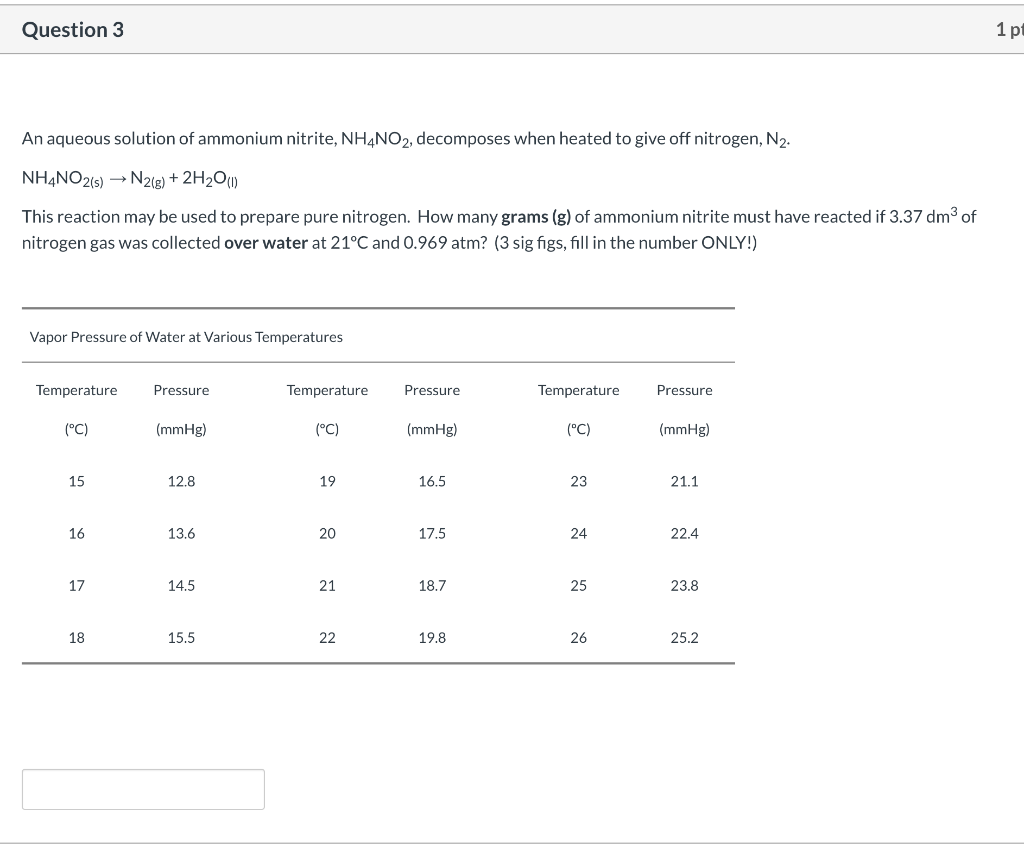Click the 25.2 mmHg value
Image resolution: width=1024 pixels, height=848 pixels.
coord(684,637)
